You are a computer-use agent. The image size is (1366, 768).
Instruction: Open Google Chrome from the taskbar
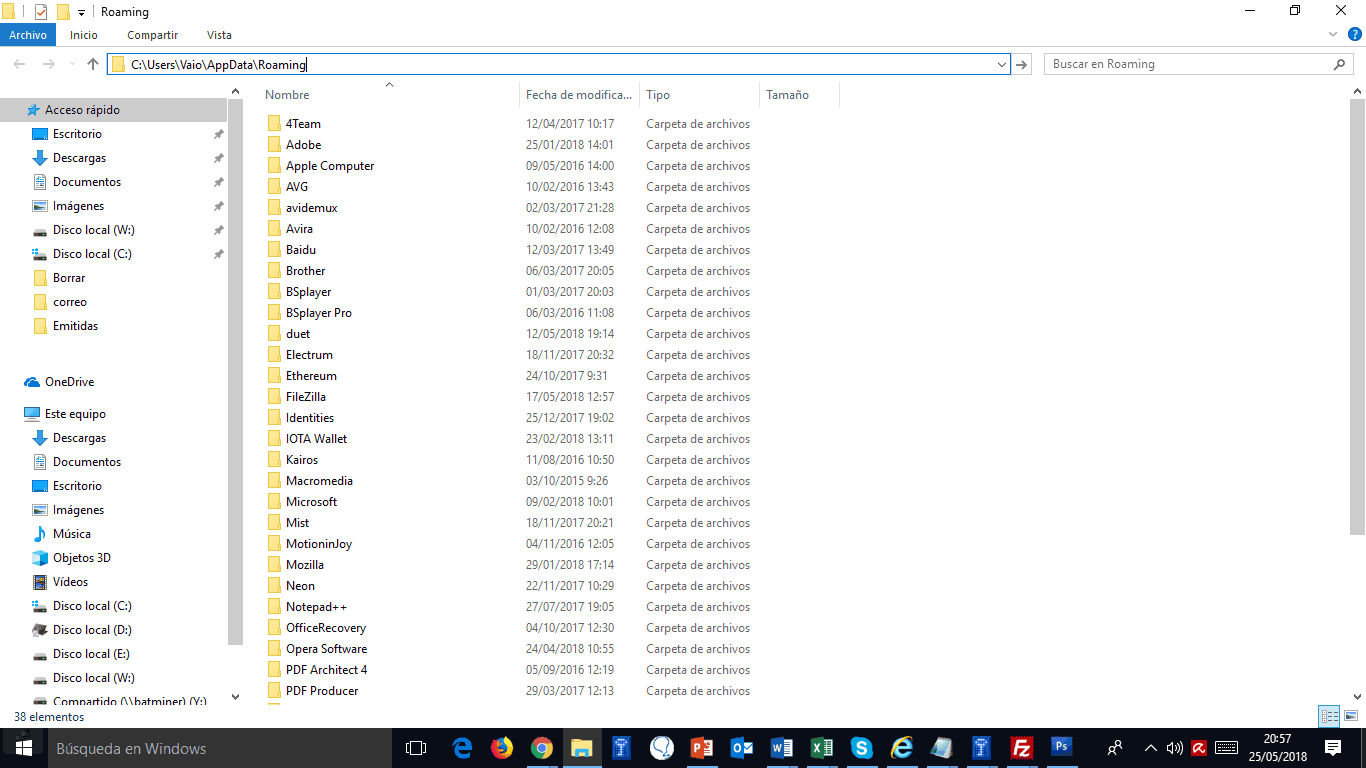click(542, 748)
